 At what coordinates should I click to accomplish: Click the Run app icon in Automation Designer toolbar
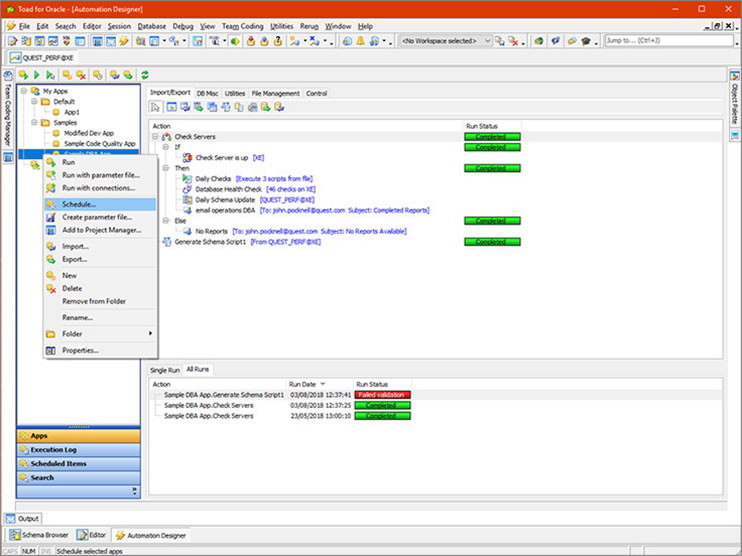click(x=23, y=75)
